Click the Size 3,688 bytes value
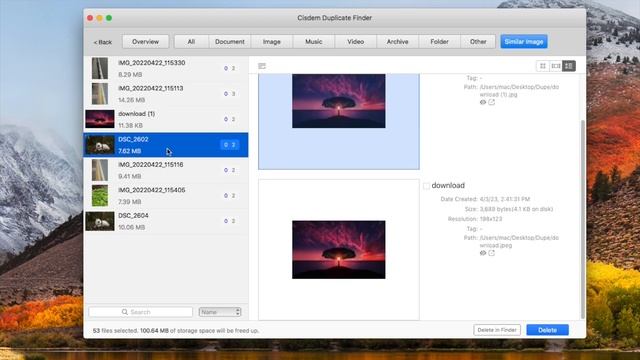 [516, 209]
